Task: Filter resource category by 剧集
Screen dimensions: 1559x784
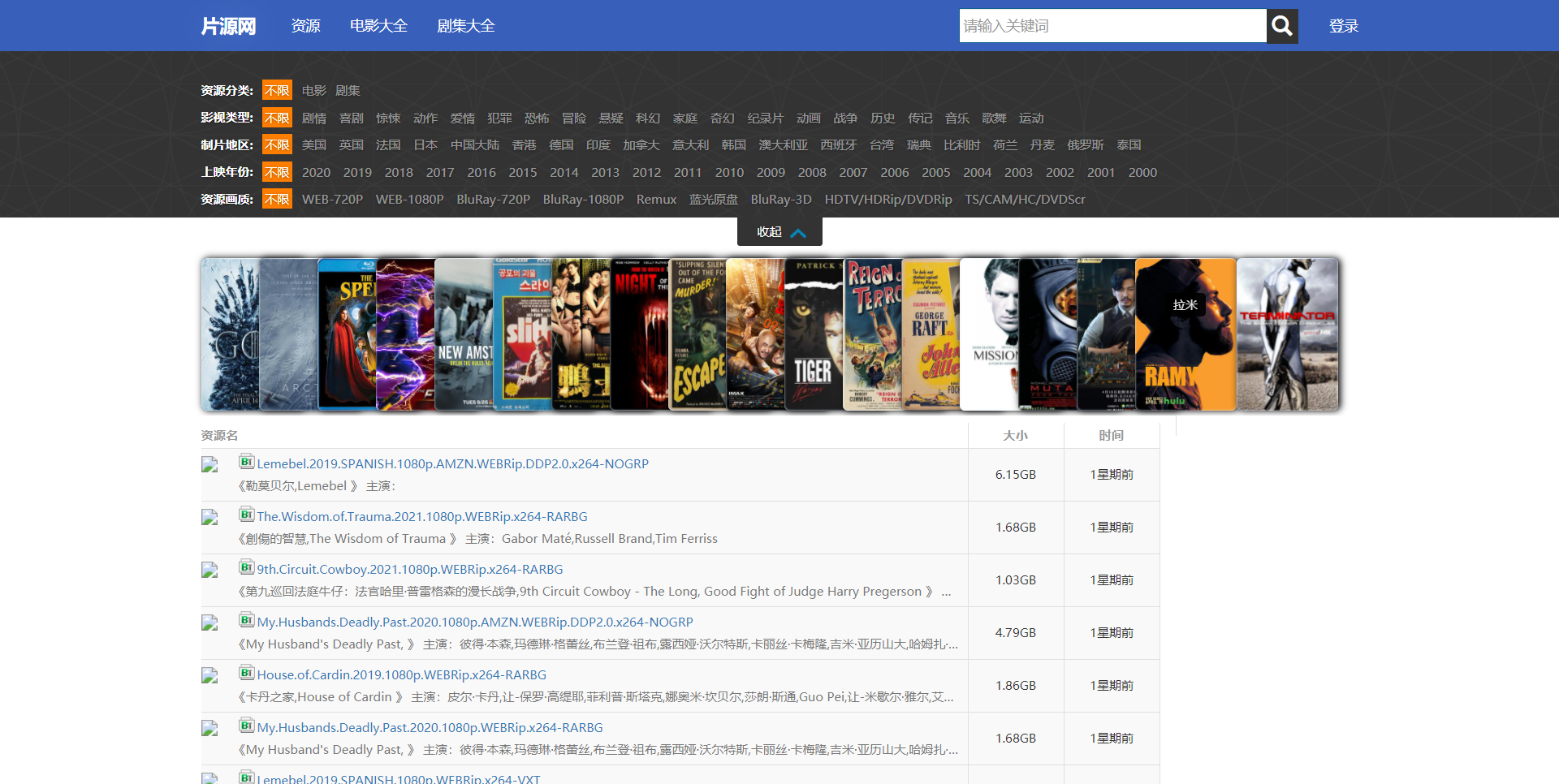Action: point(348,90)
